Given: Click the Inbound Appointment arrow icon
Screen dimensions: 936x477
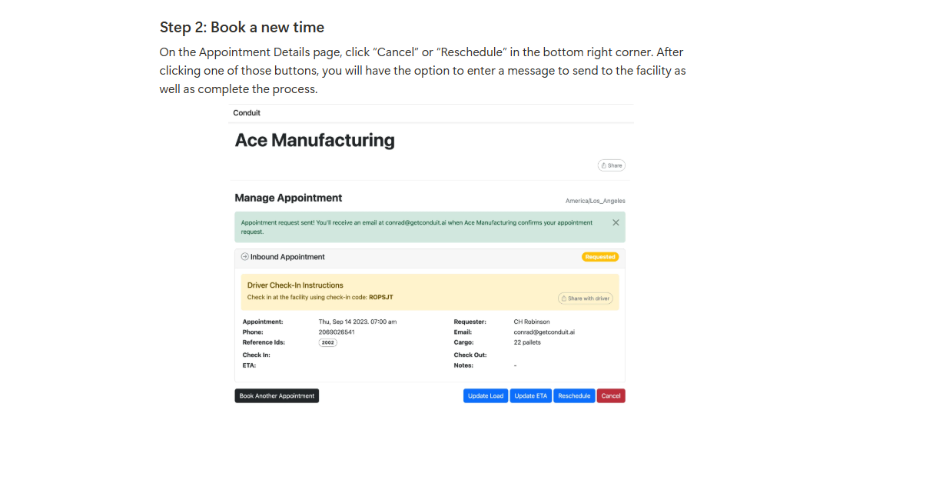Looking at the screenshot, I should [244, 257].
